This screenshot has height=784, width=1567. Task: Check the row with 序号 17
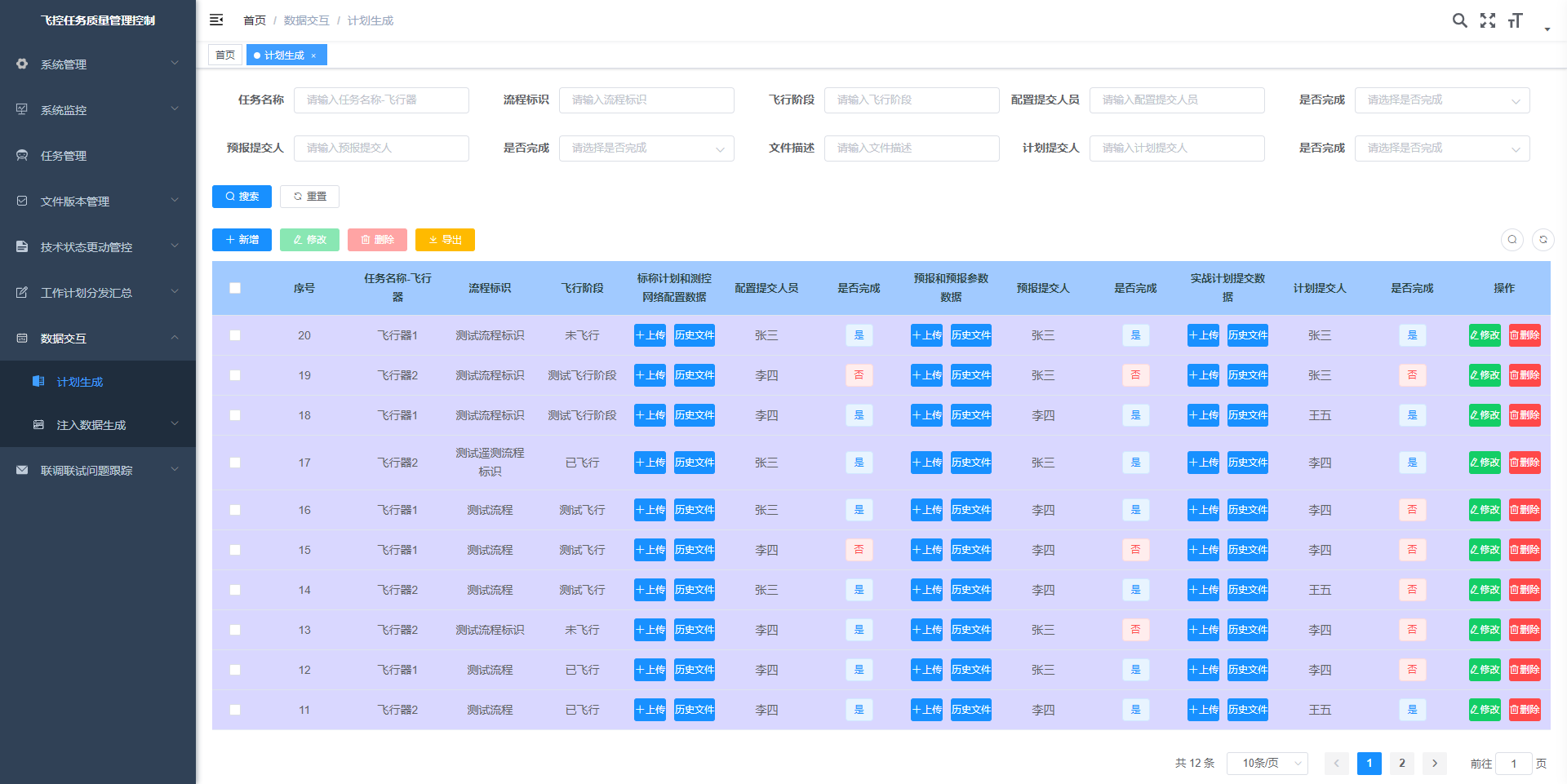(235, 463)
